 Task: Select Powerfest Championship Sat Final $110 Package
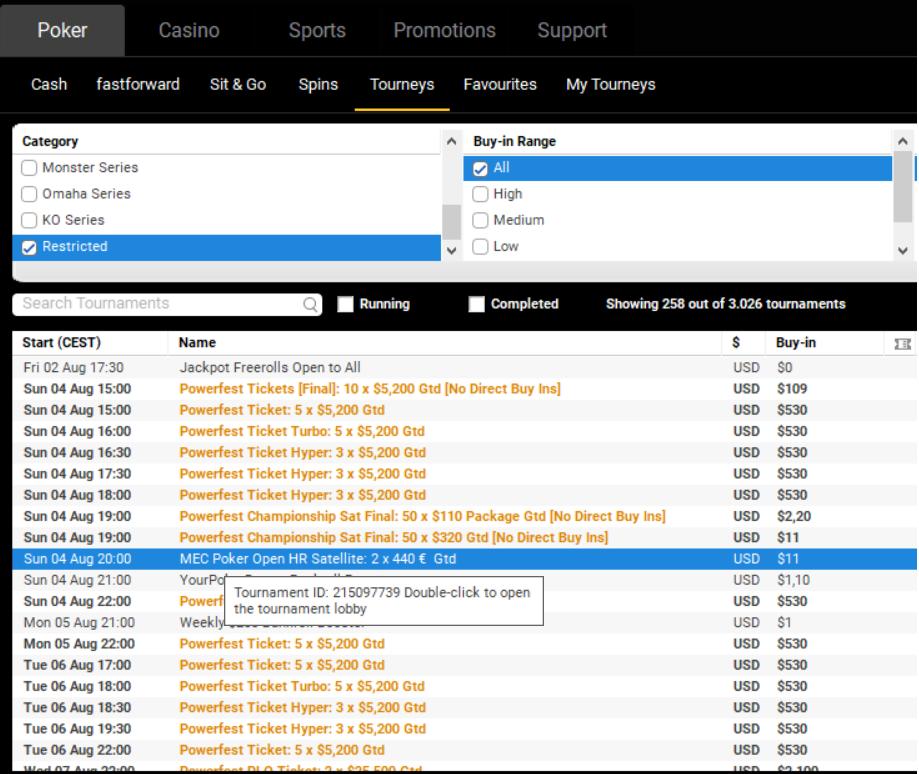[464, 517]
